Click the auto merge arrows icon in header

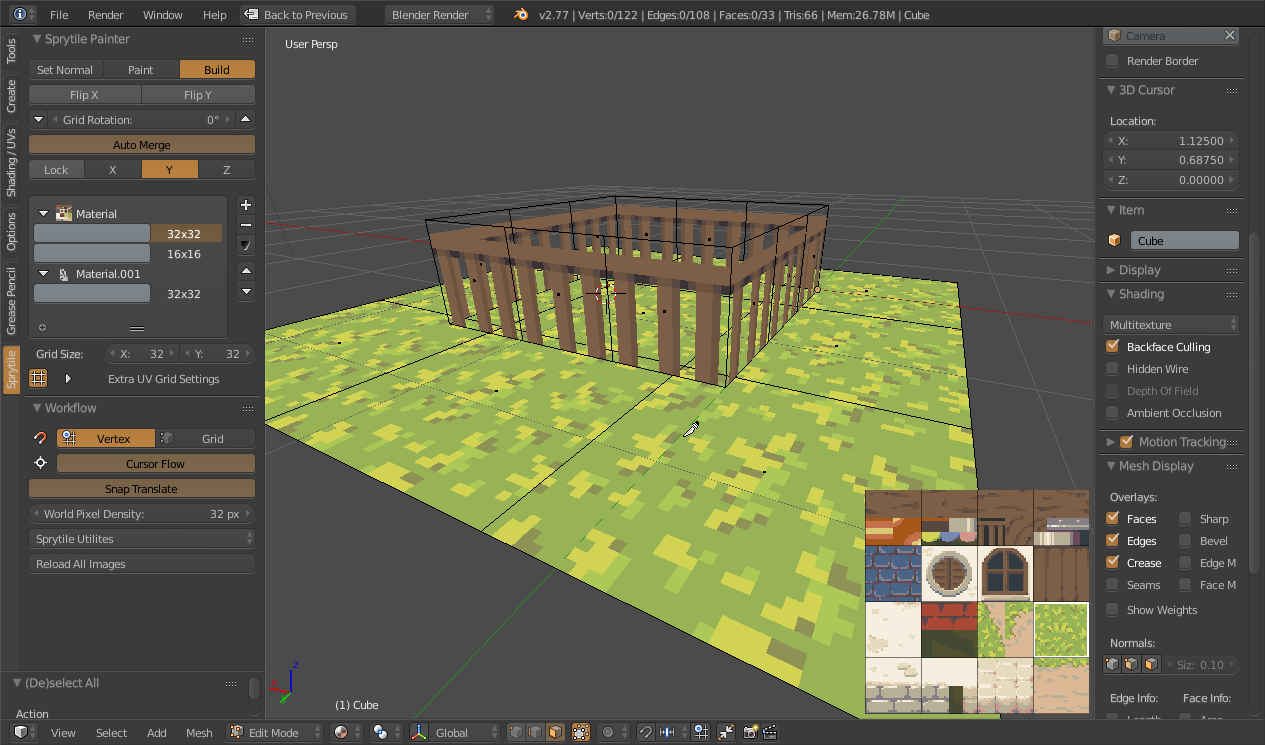click(x=727, y=732)
